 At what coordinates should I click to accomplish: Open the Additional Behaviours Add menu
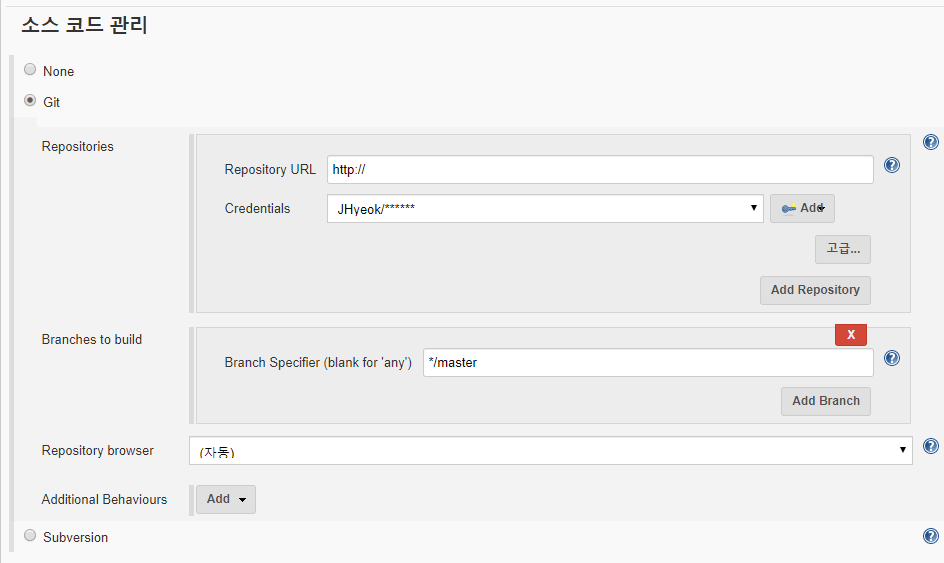225,499
